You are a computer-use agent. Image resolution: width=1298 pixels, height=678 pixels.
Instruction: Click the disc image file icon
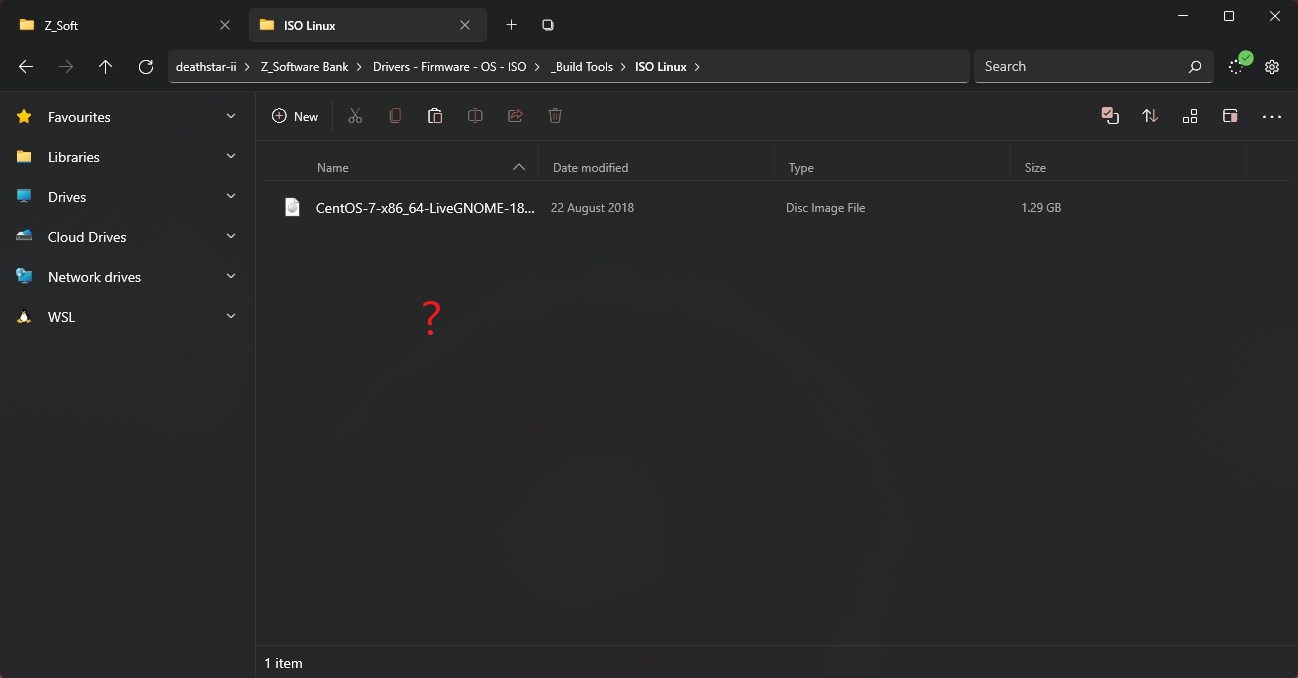pos(292,207)
